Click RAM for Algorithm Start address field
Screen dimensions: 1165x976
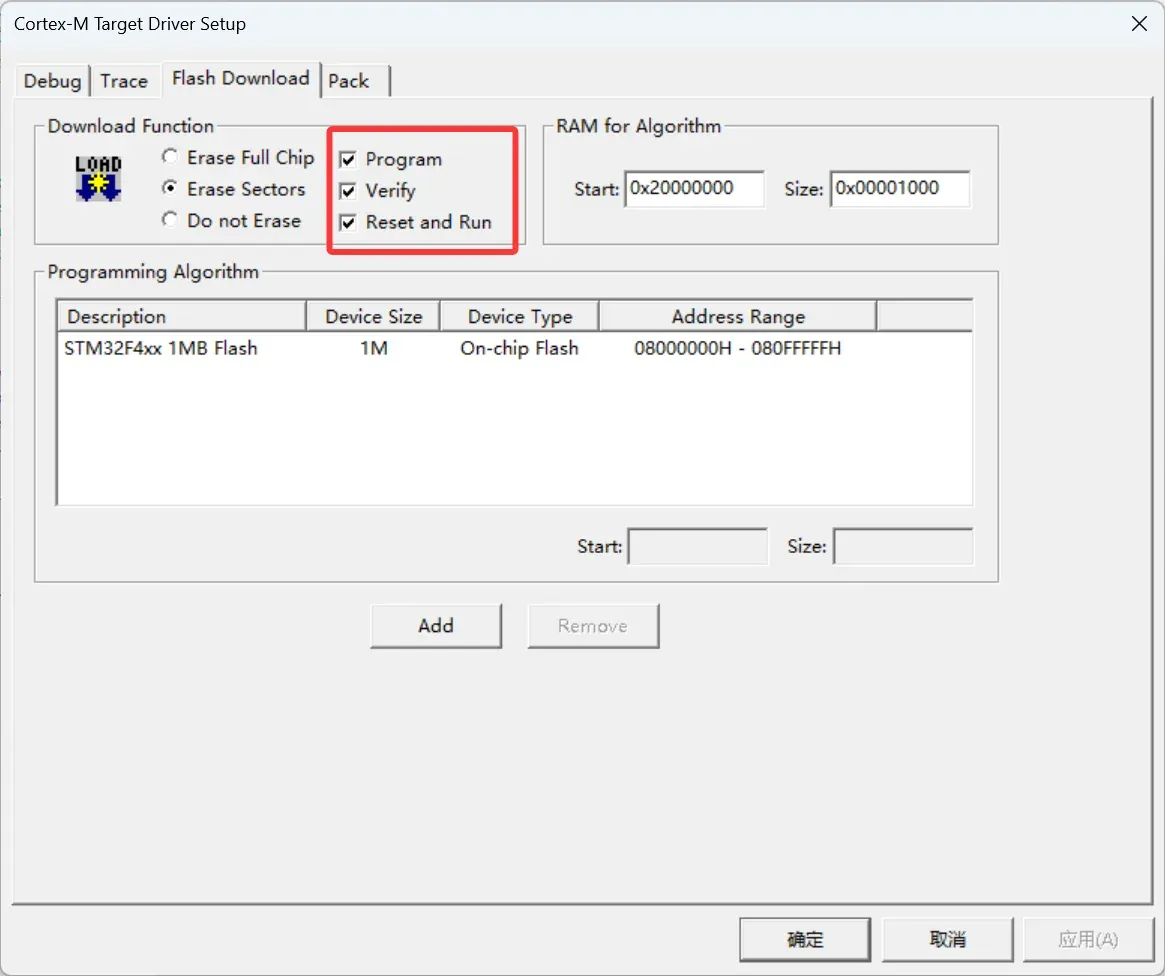click(694, 188)
